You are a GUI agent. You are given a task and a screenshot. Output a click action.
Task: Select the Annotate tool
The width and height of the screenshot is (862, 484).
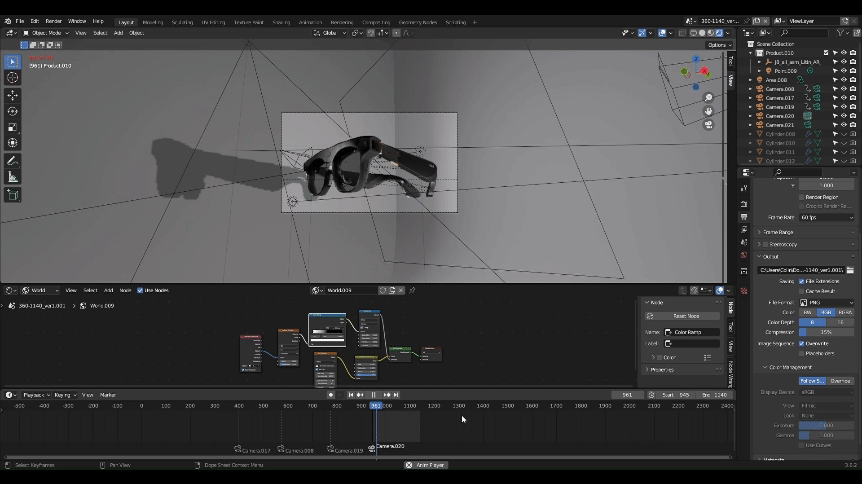pos(12,161)
